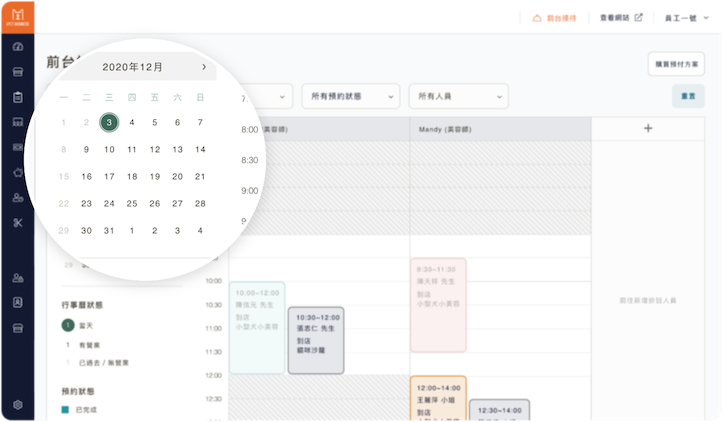This screenshot has width=723, height=422.
Task: Select December 10 in calendar
Action: click(x=109, y=149)
